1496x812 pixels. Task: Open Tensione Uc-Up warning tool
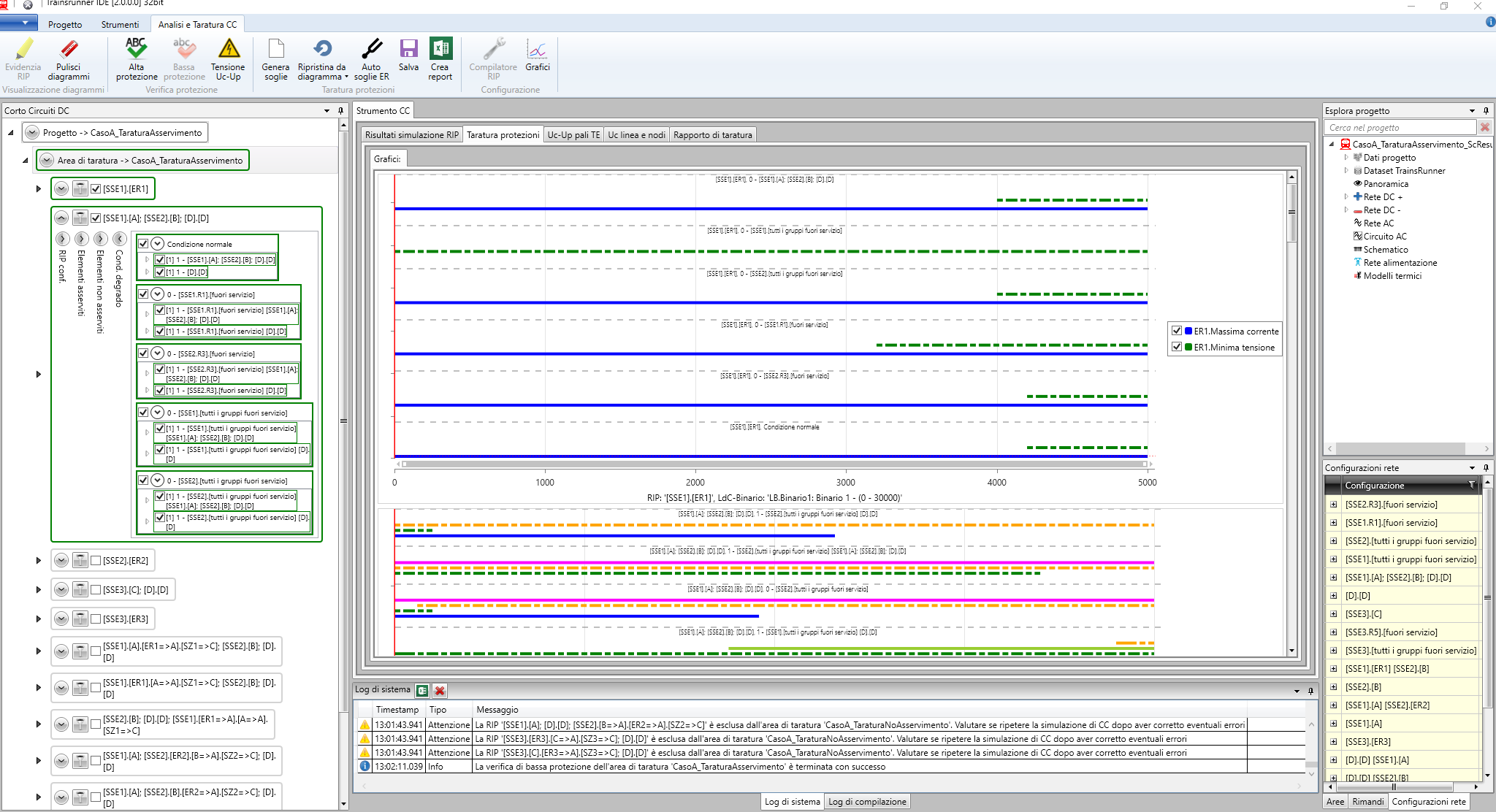[229, 50]
